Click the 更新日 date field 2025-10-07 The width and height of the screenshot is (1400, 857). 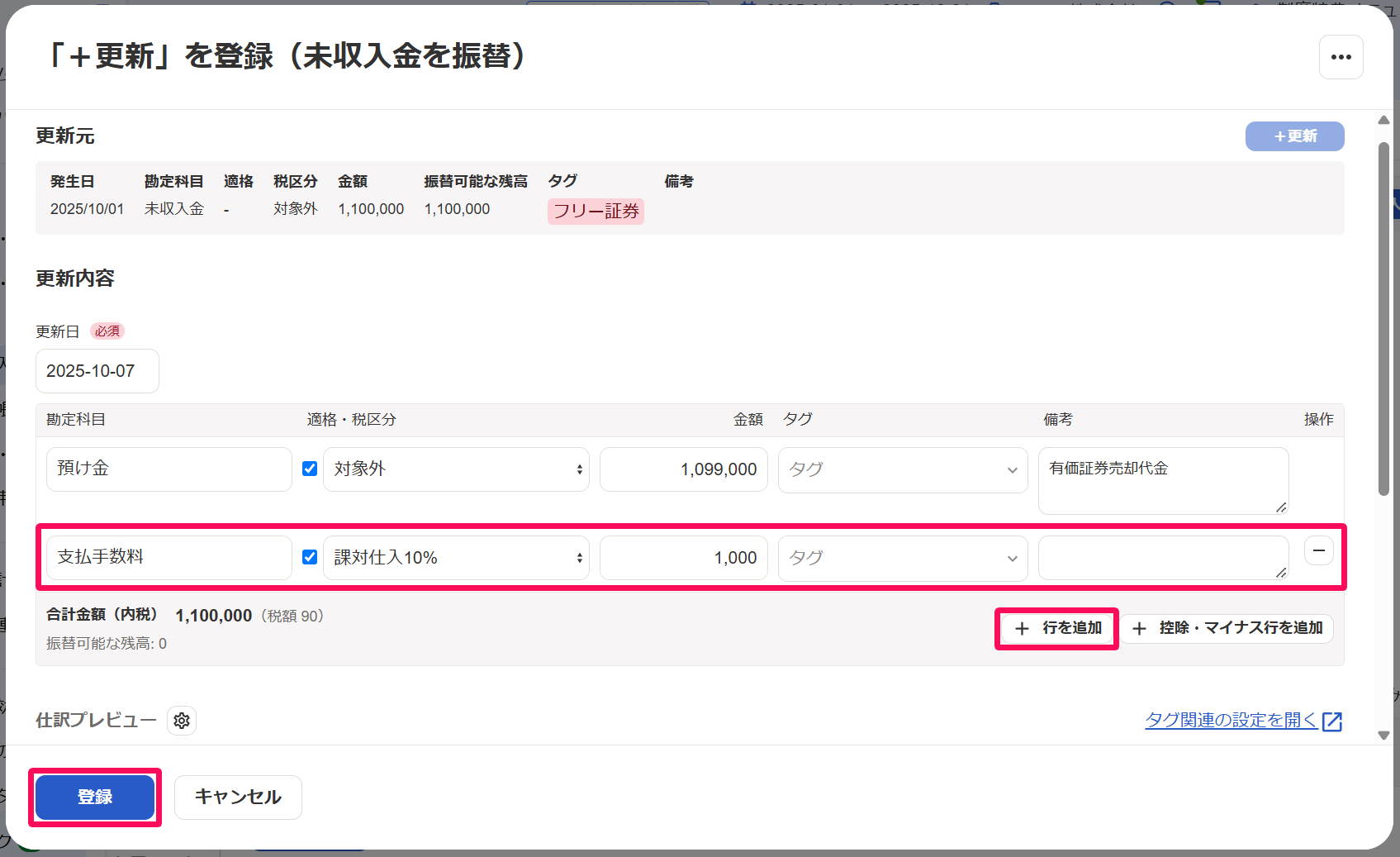pyautogui.click(x=97, y=371)
